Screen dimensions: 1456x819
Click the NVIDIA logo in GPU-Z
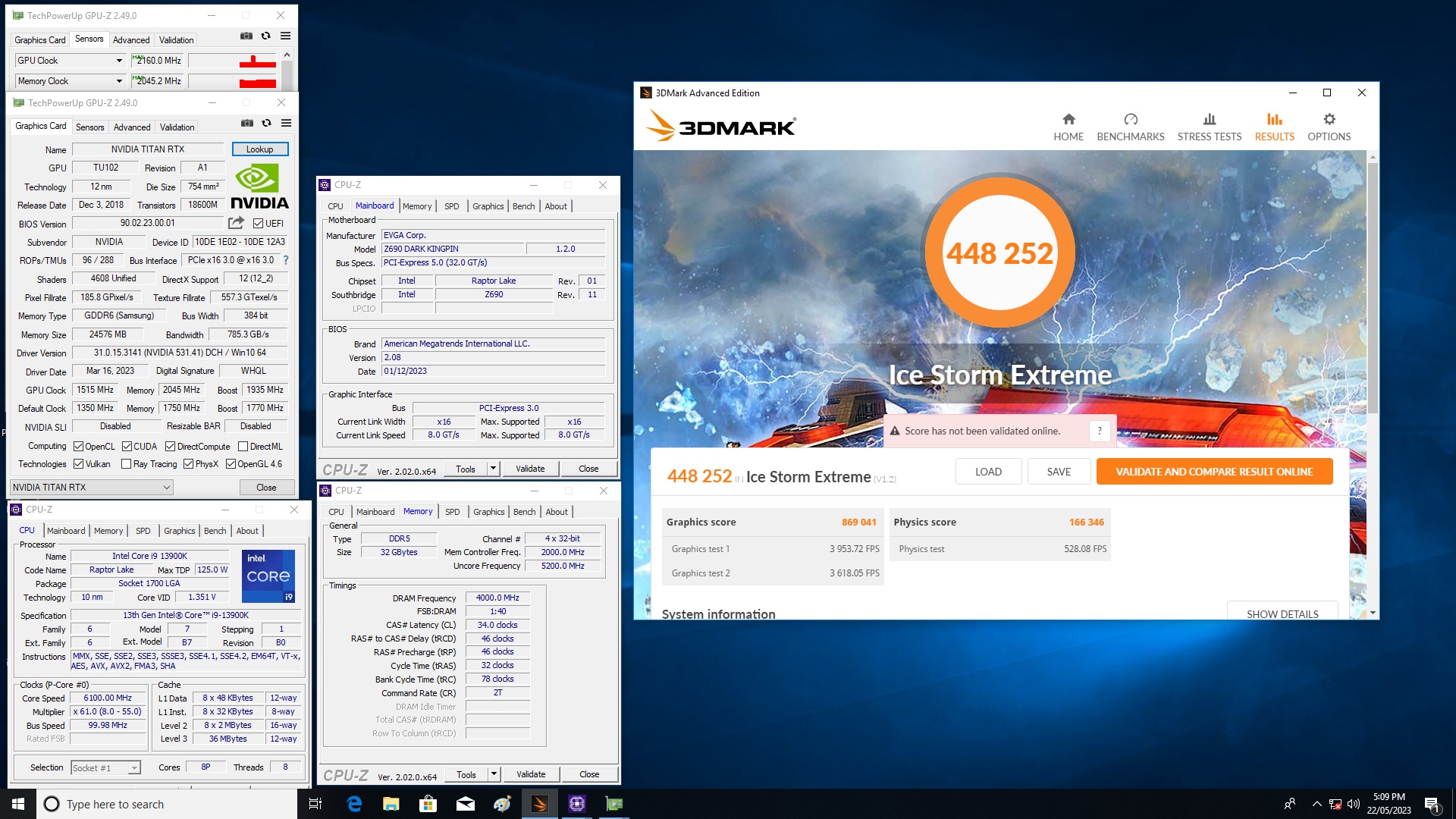[x=259, y=187]
